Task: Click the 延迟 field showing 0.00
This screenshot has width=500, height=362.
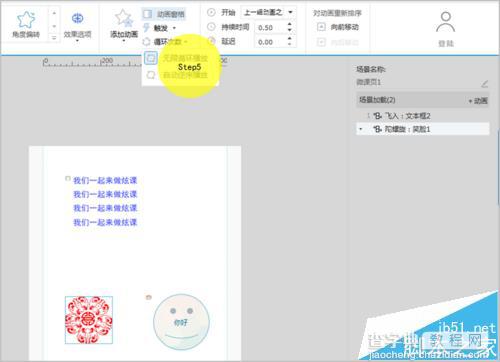Action: click(271, 42)
